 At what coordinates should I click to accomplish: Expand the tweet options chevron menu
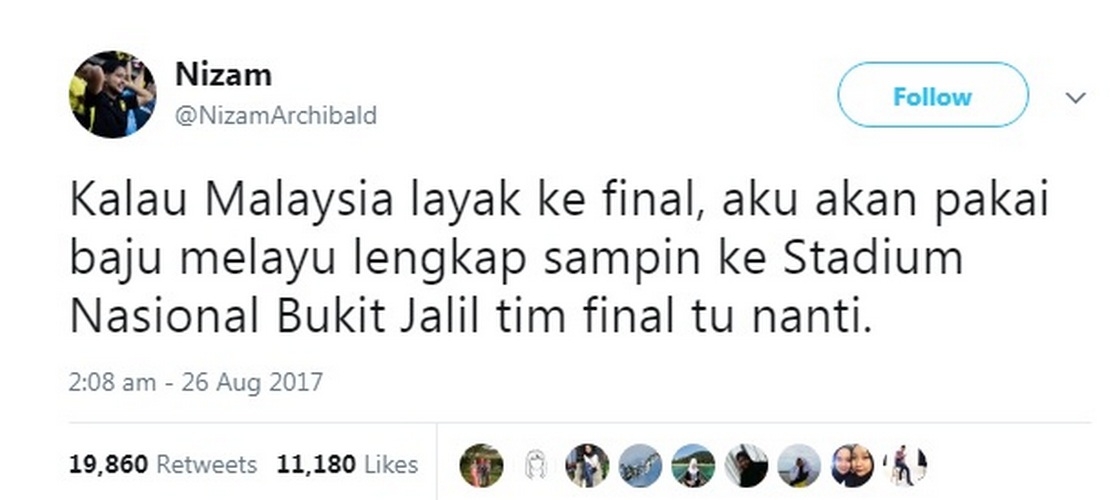click(1076, 98)
